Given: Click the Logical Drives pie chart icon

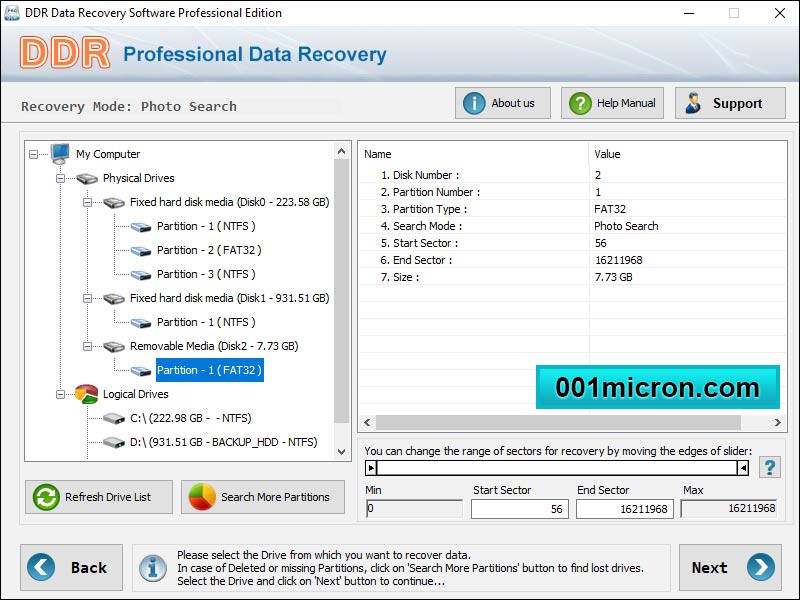Looking at the screenshot, I should 86,394.
